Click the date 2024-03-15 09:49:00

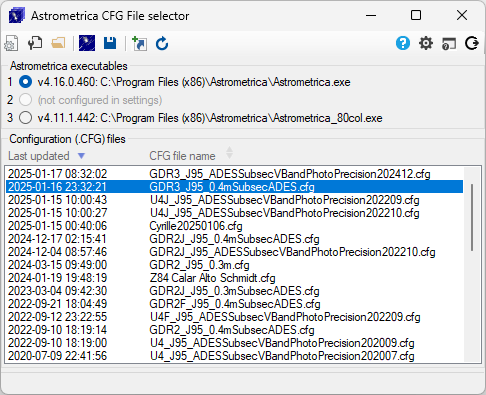pos(57,265)
